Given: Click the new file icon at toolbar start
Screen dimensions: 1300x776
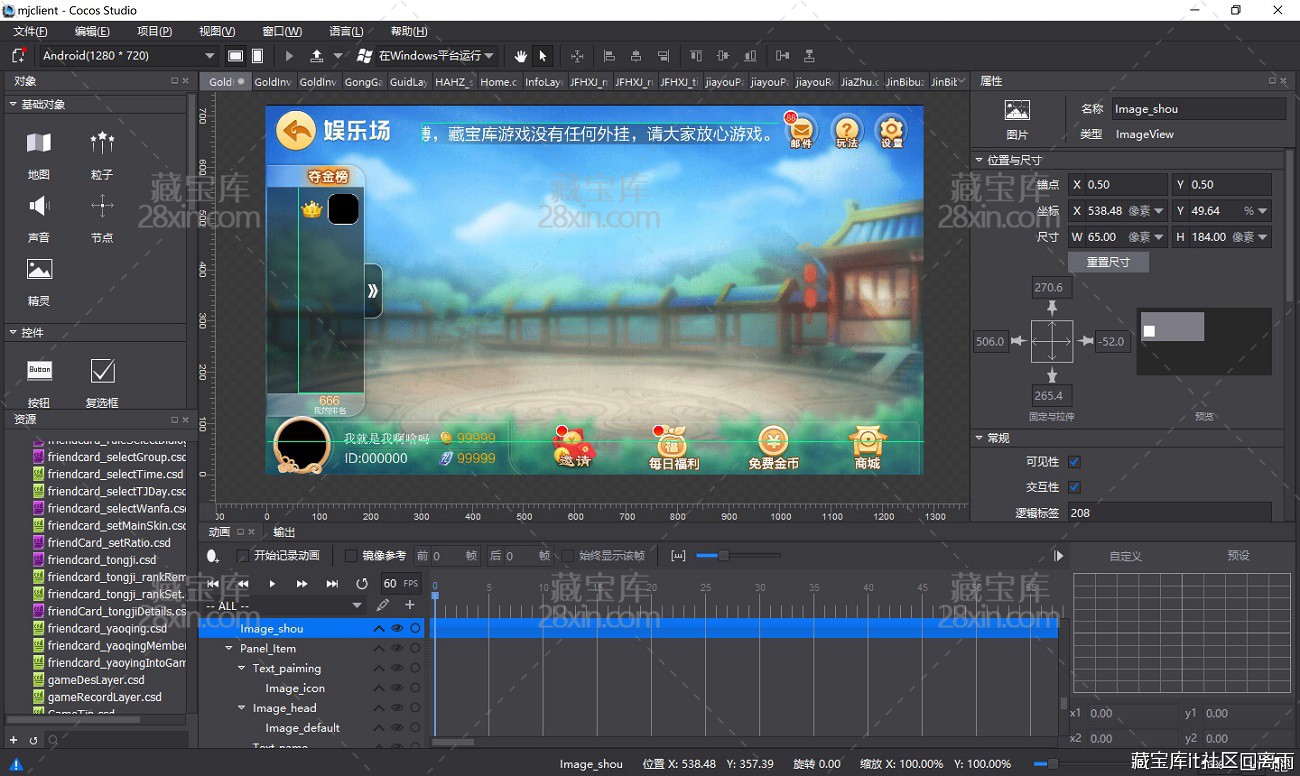Looking at the screenshot, I should pos(18,56).
